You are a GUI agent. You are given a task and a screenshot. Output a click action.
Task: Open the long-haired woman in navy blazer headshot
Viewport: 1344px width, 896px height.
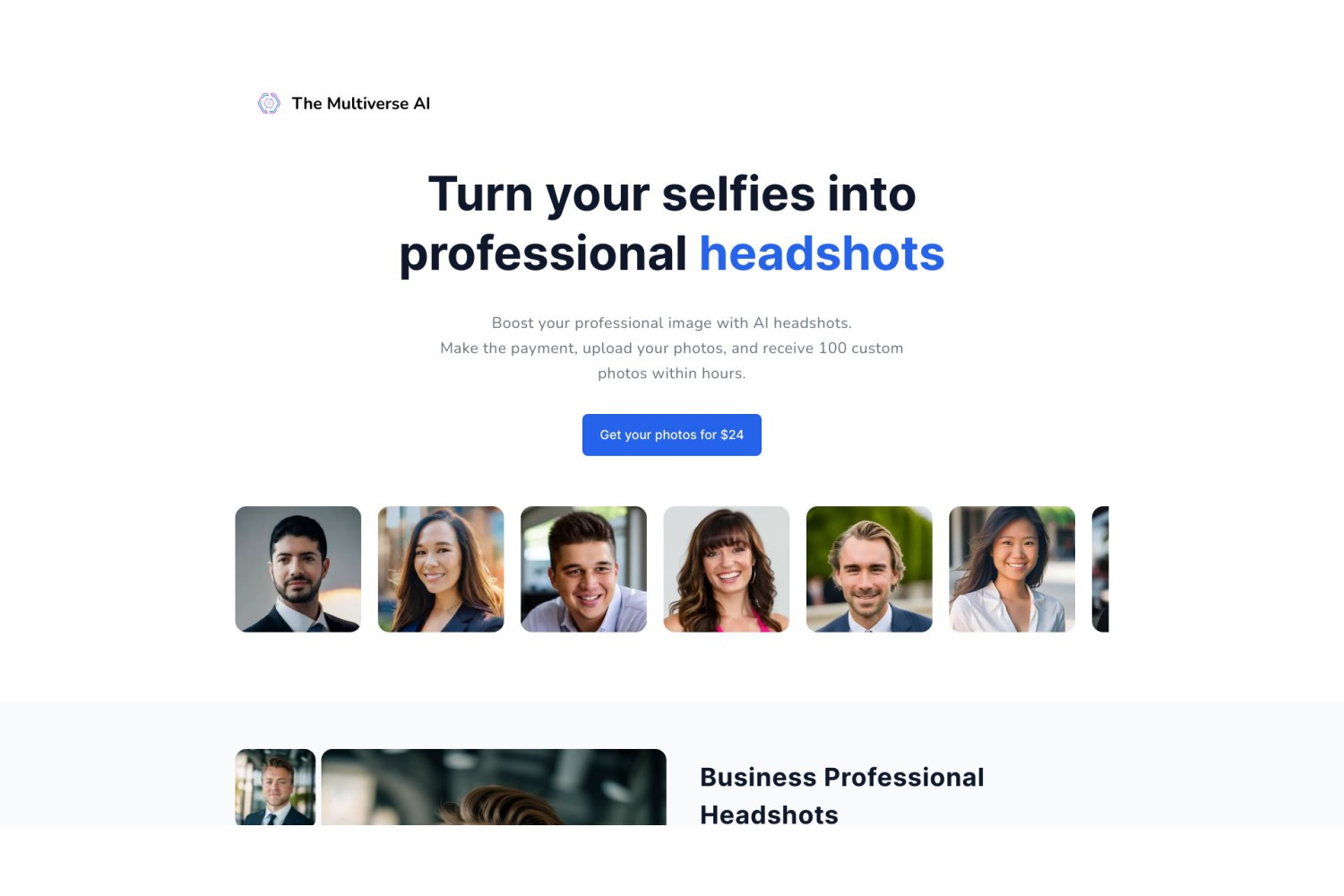441,569
